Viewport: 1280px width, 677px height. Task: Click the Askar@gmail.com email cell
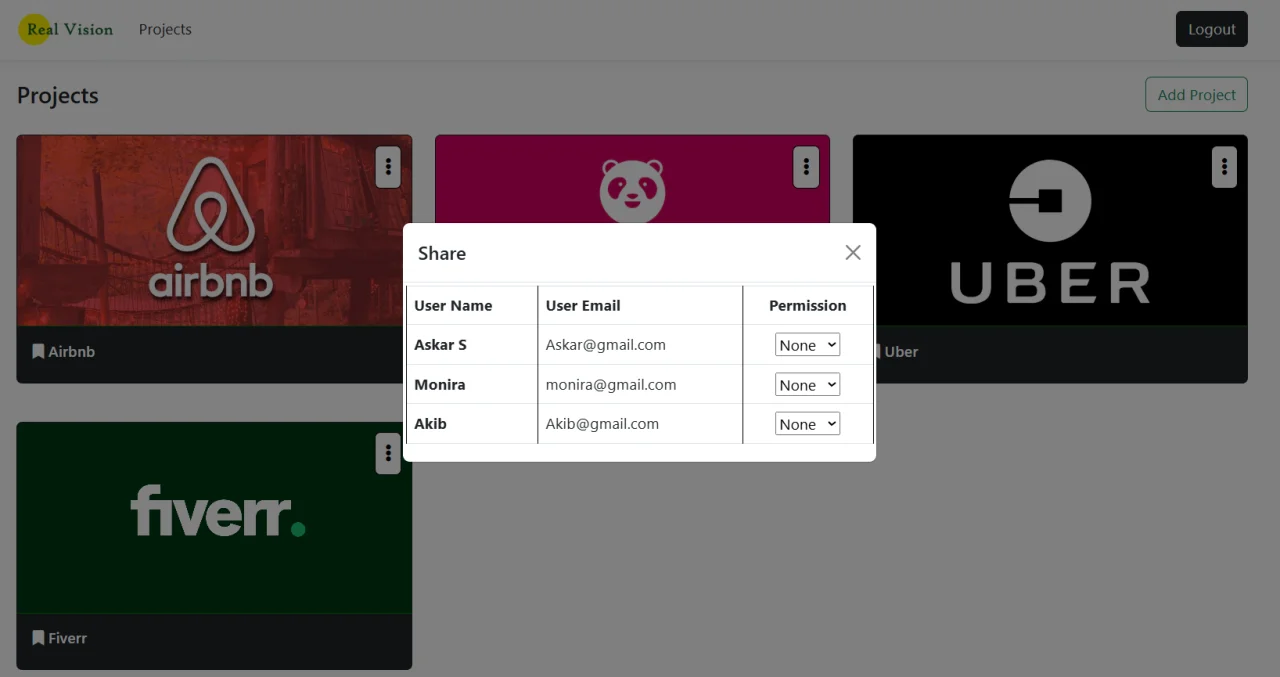click(640, 345)
